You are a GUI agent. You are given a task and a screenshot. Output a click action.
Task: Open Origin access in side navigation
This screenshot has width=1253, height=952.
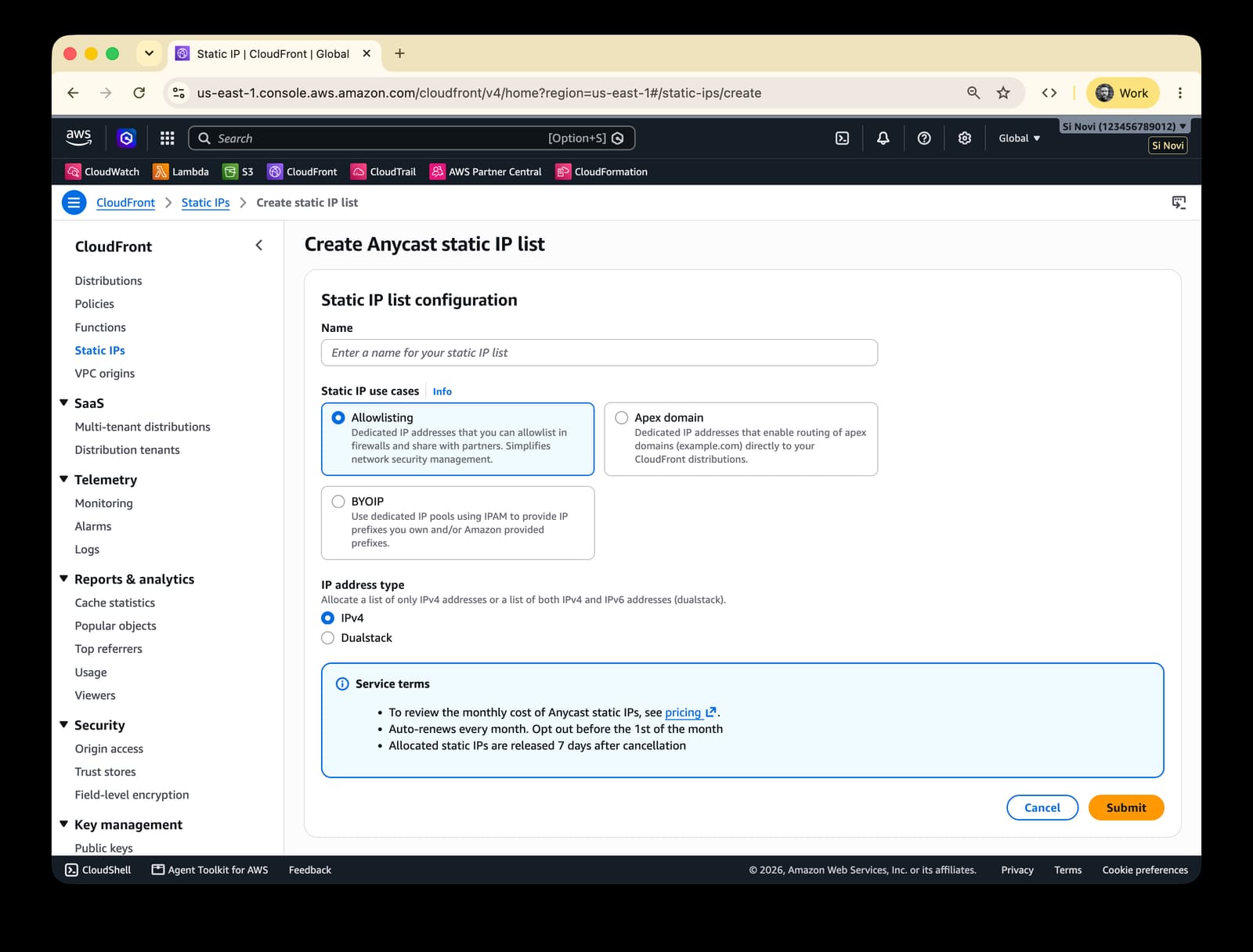[x=109, y=749]
